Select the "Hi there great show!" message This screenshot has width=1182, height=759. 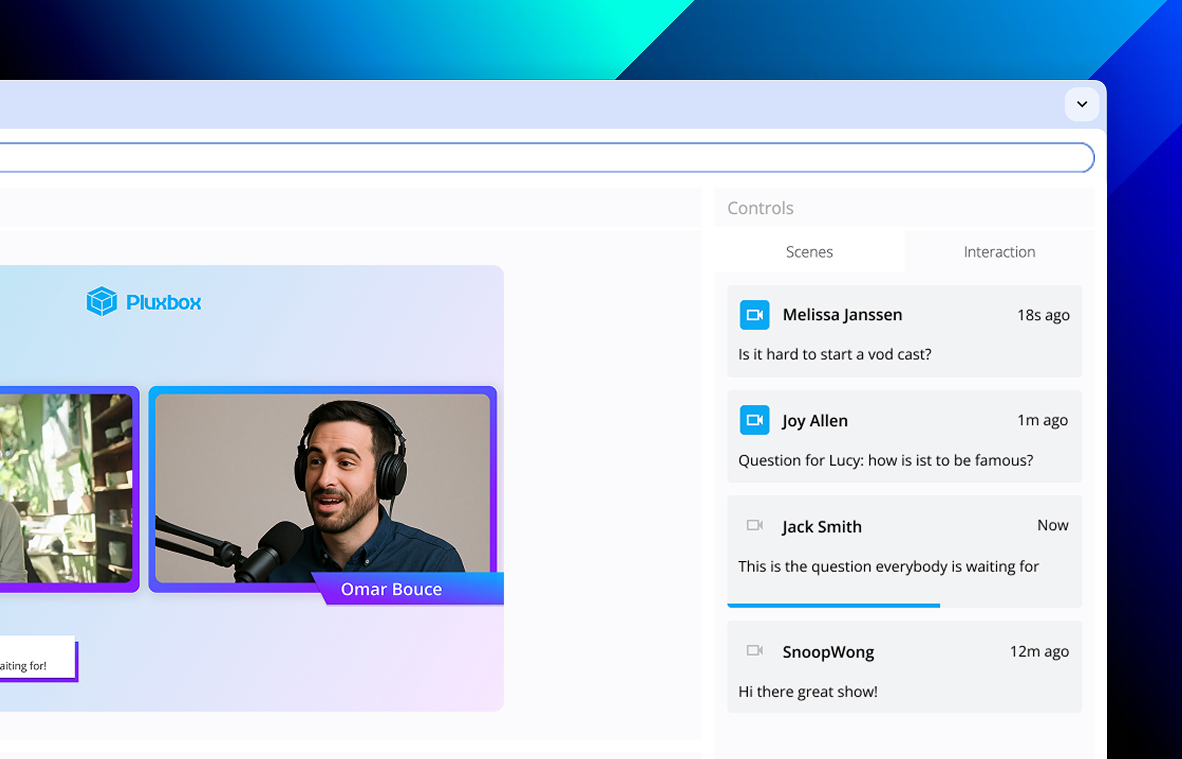(808, 691)
